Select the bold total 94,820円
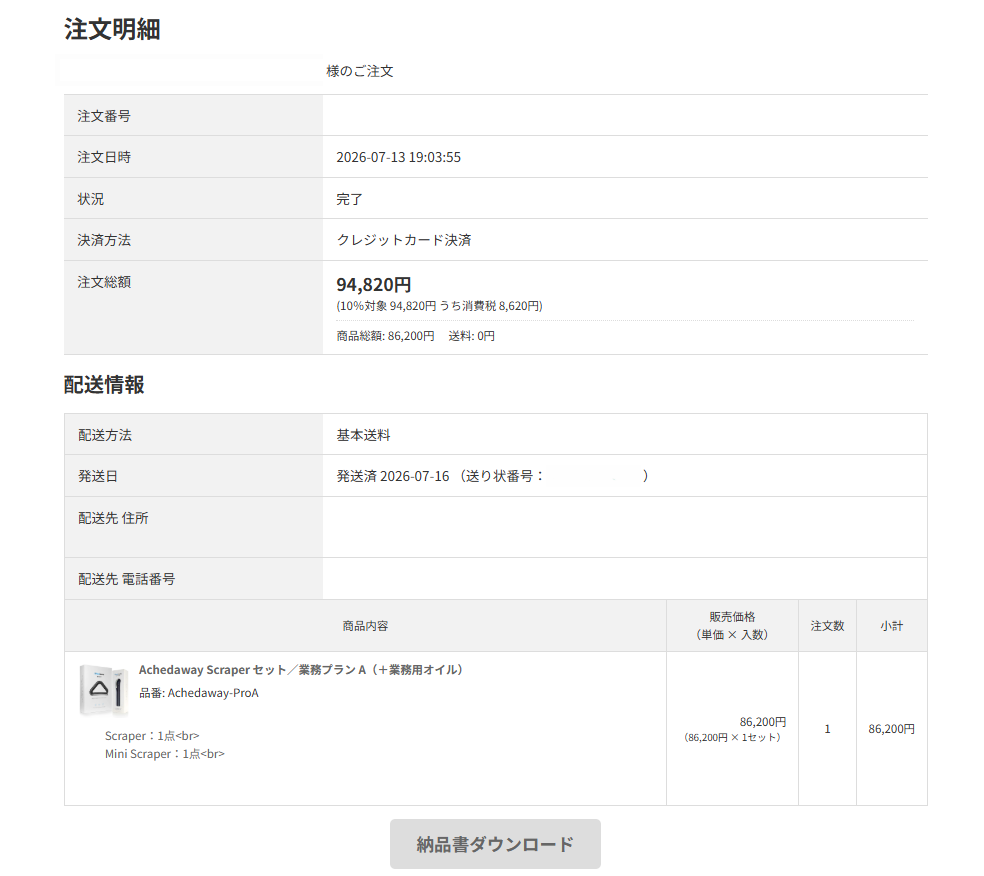The image size is (984, 876). click(x=373, y=284)
